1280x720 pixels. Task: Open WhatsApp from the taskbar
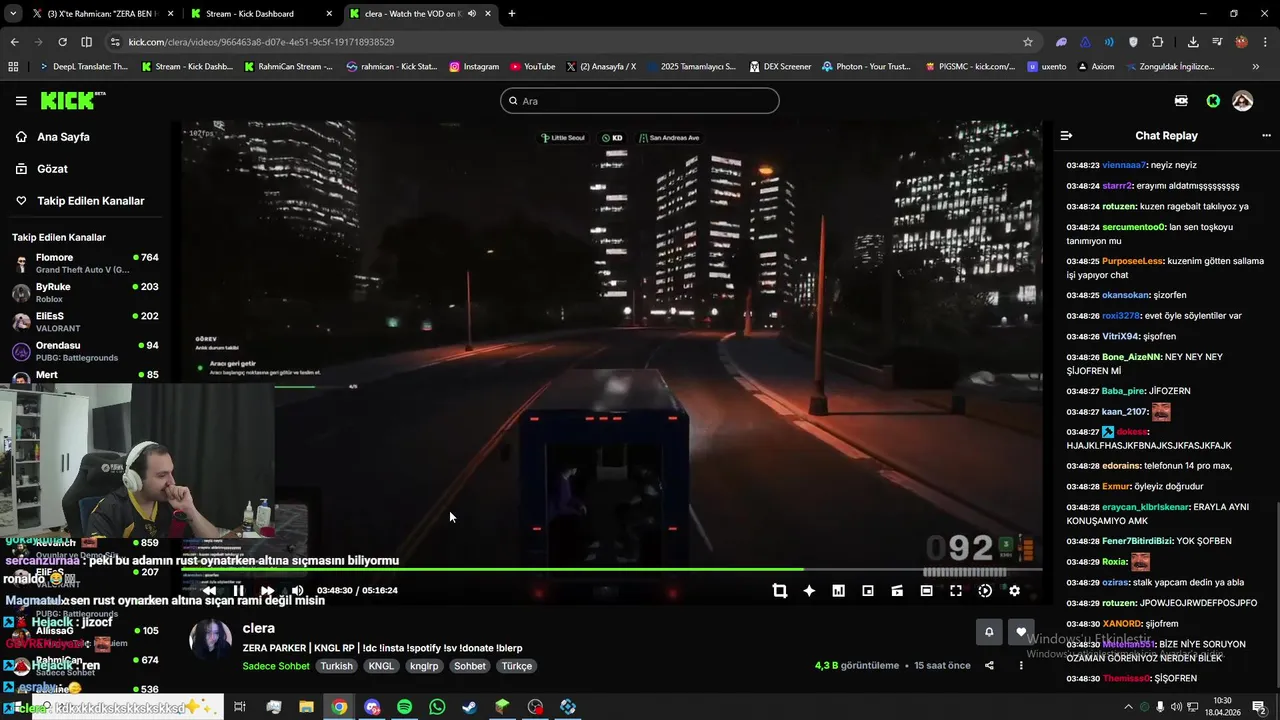coord(437,707)
